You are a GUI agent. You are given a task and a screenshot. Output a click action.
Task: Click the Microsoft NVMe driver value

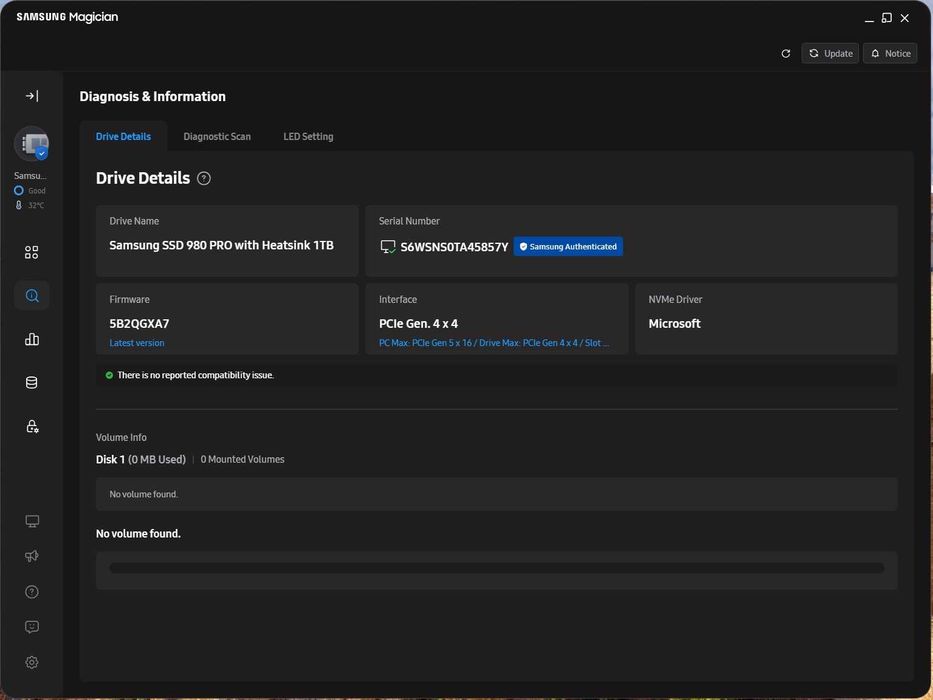(674, 324)
